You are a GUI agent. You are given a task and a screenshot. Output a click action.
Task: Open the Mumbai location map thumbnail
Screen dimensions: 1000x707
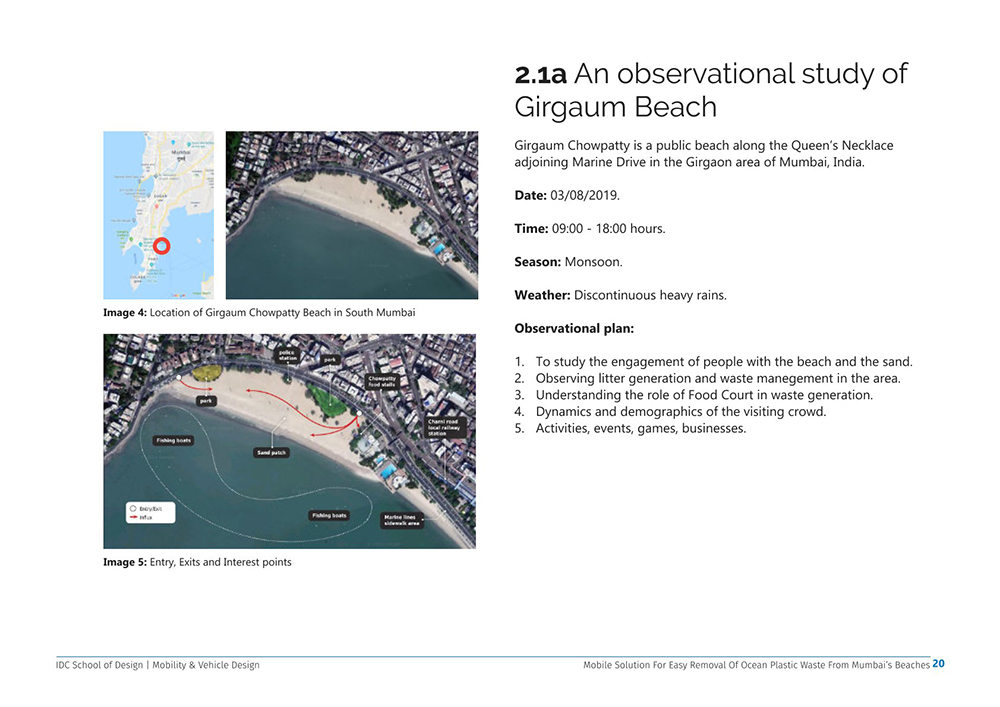click(158, 215)
